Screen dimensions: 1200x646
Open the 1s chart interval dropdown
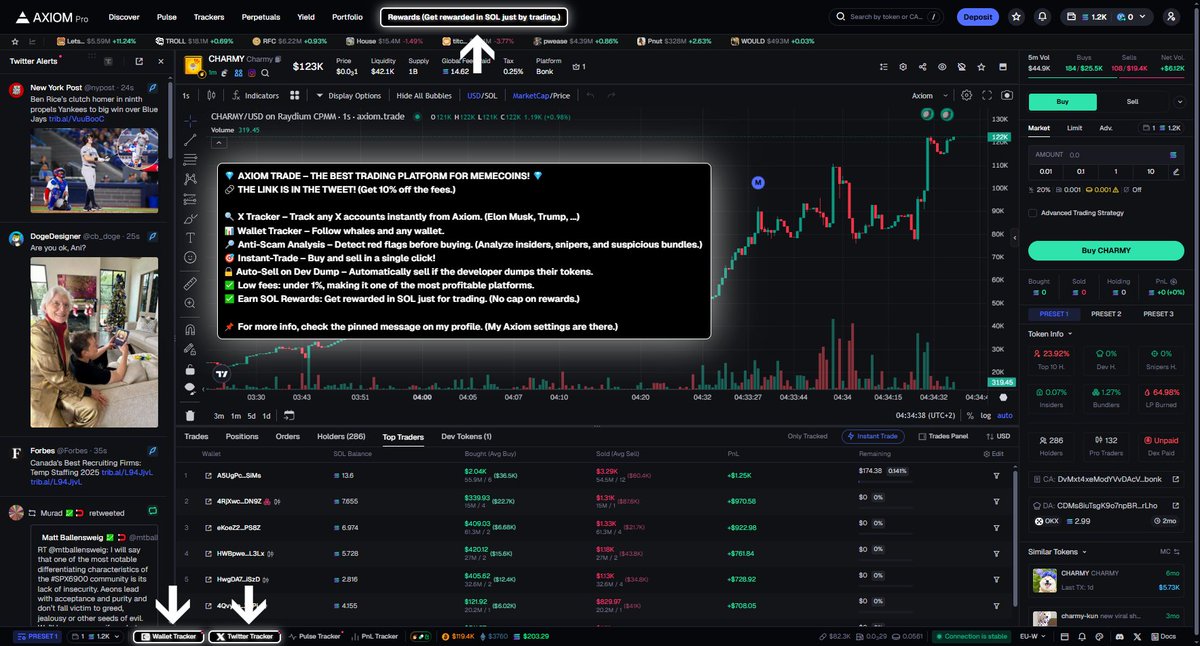pos(186,96)
